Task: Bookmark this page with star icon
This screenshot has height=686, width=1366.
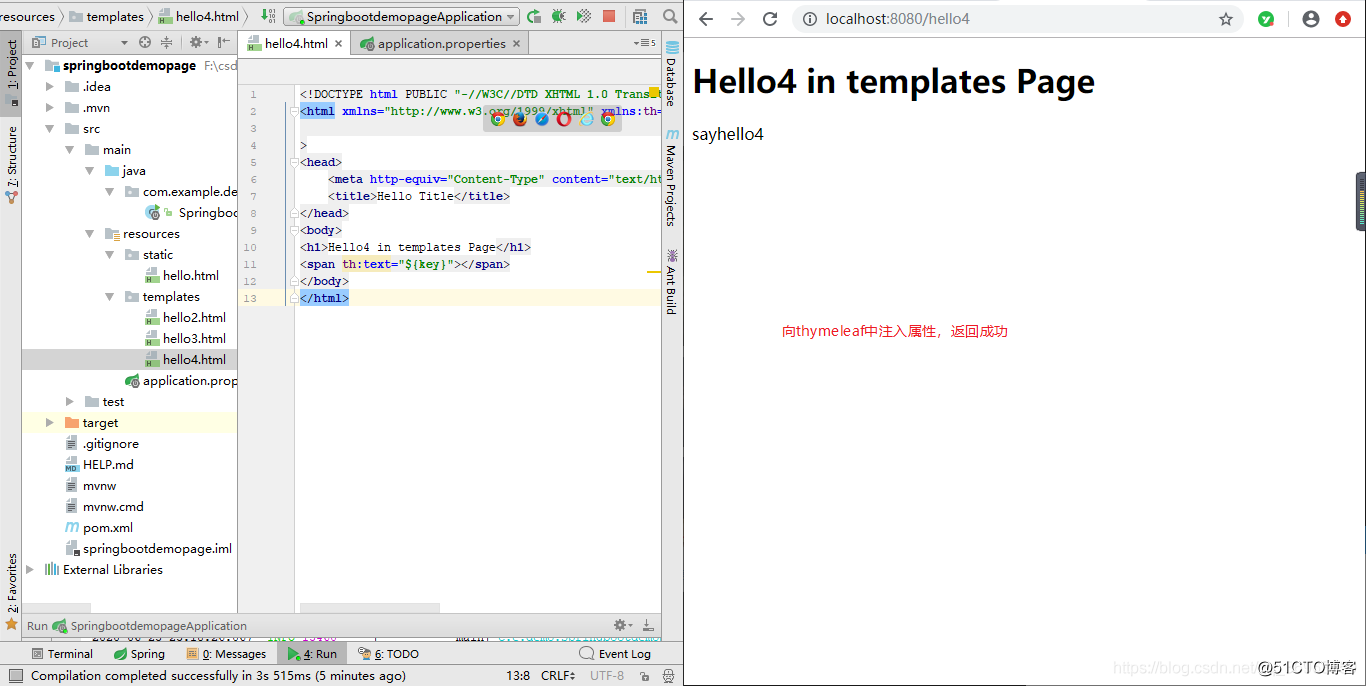Action: 1226,19
